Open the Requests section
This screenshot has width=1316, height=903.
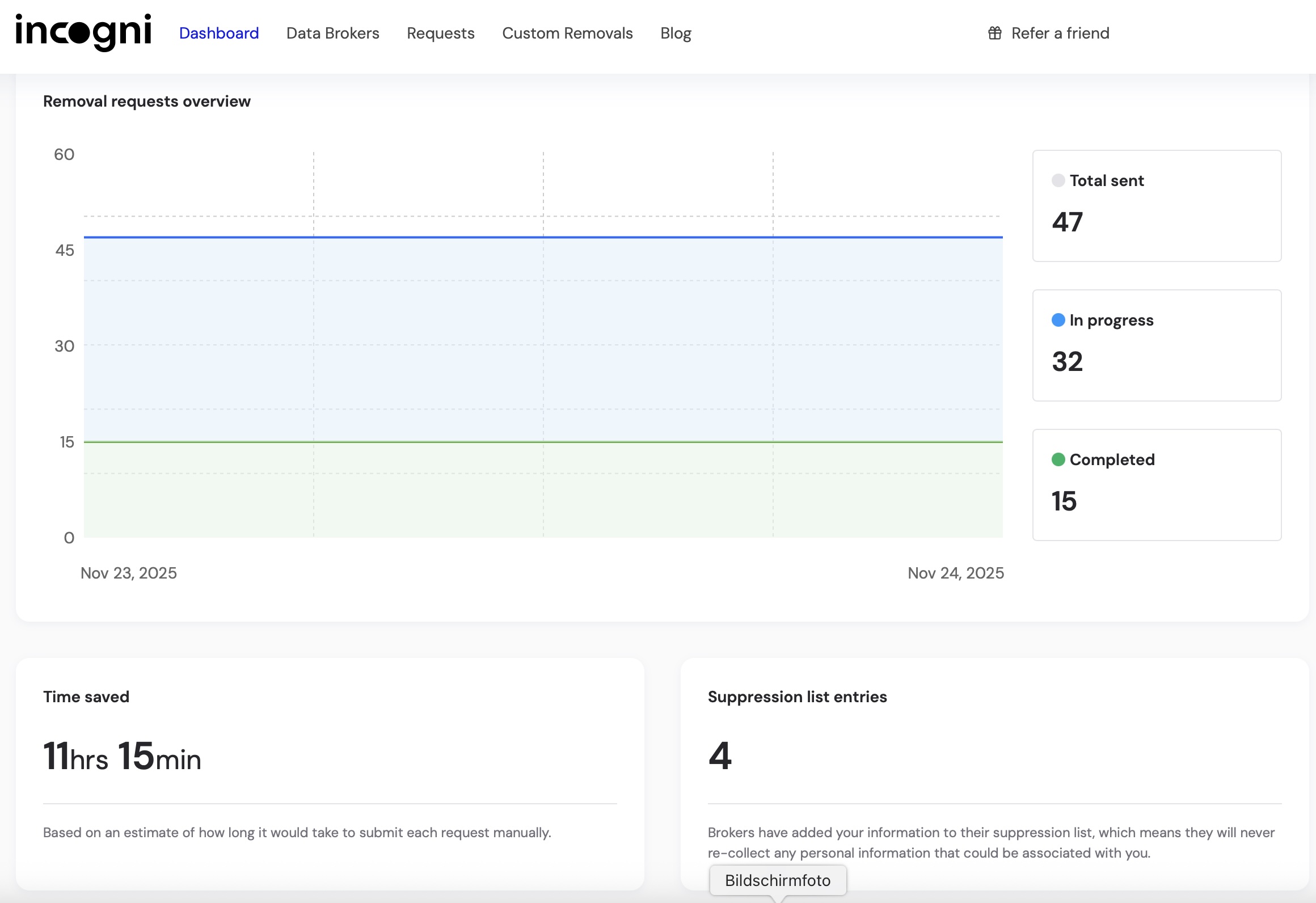(440, 33)
